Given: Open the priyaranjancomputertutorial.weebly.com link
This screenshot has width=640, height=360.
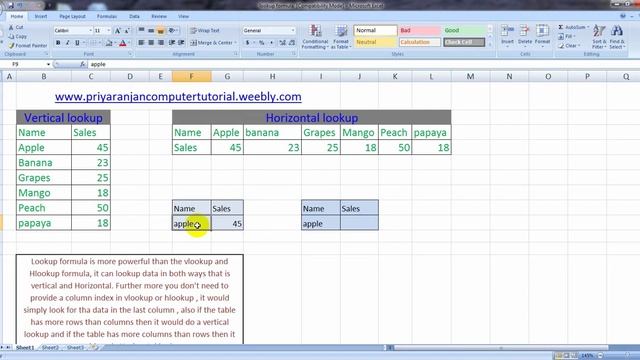Looking at the screenshot, I should [178, 97].
